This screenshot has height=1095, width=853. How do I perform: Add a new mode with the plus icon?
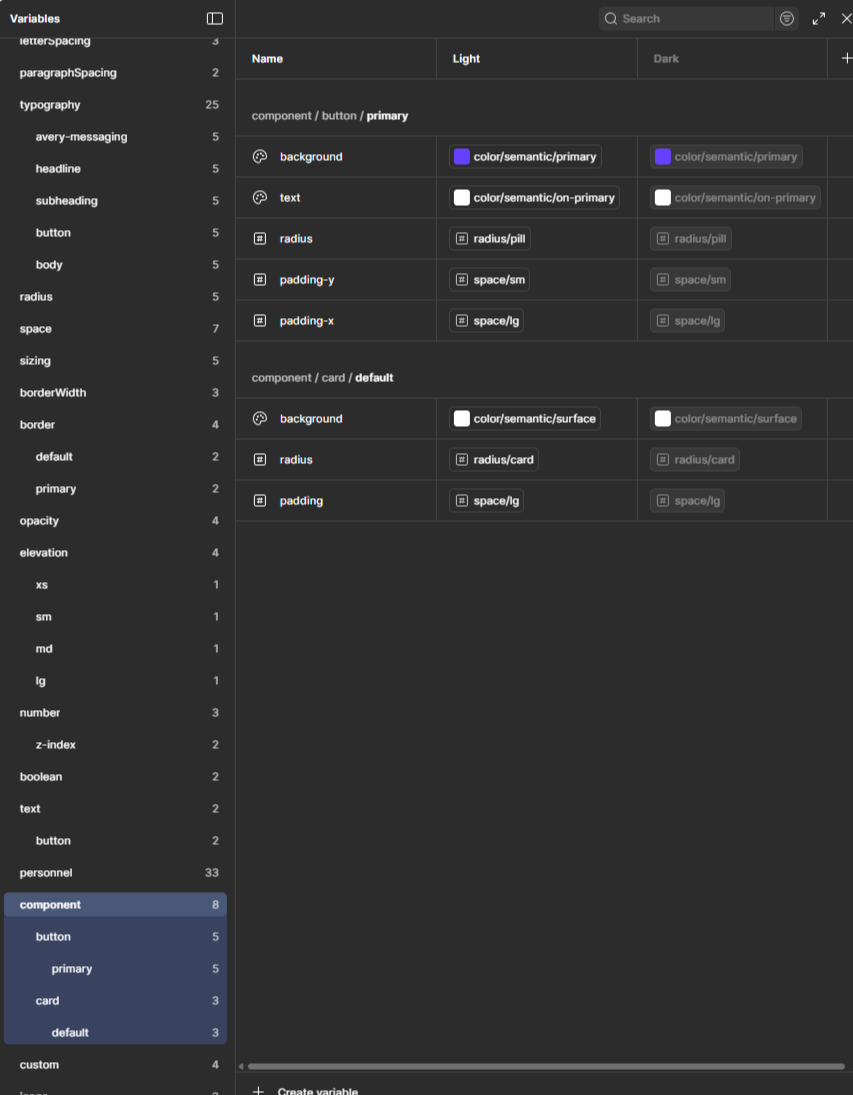pos(845,58)
